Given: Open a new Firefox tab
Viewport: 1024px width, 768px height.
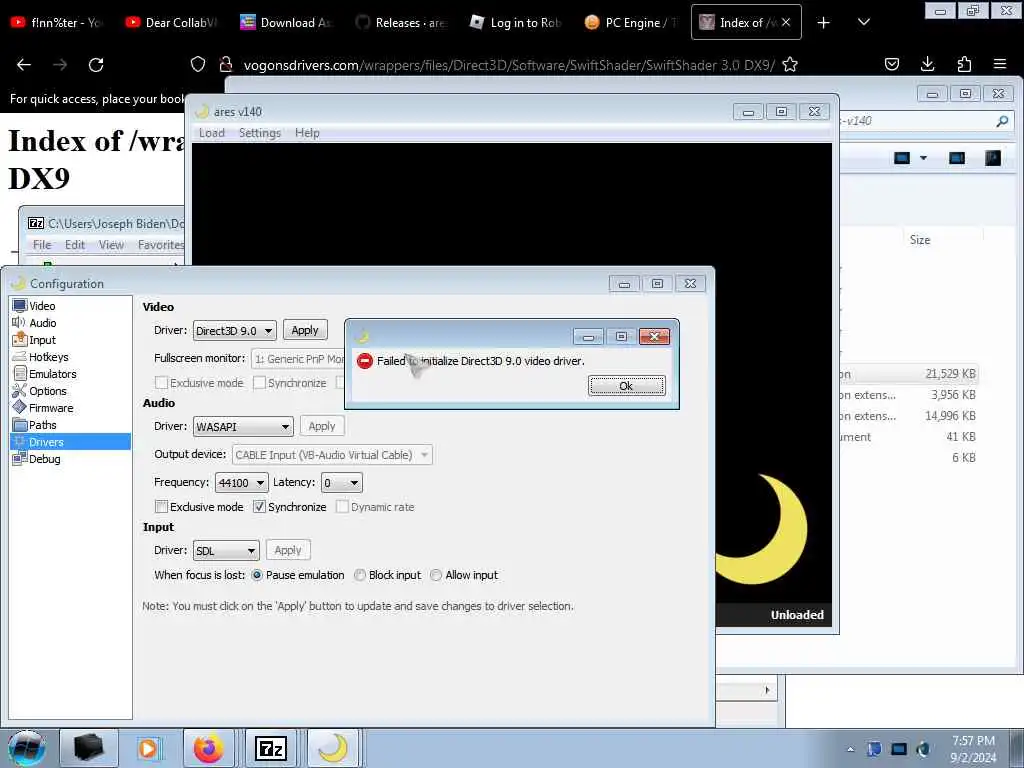Looking at the screenshot, I should coord(824,22).
